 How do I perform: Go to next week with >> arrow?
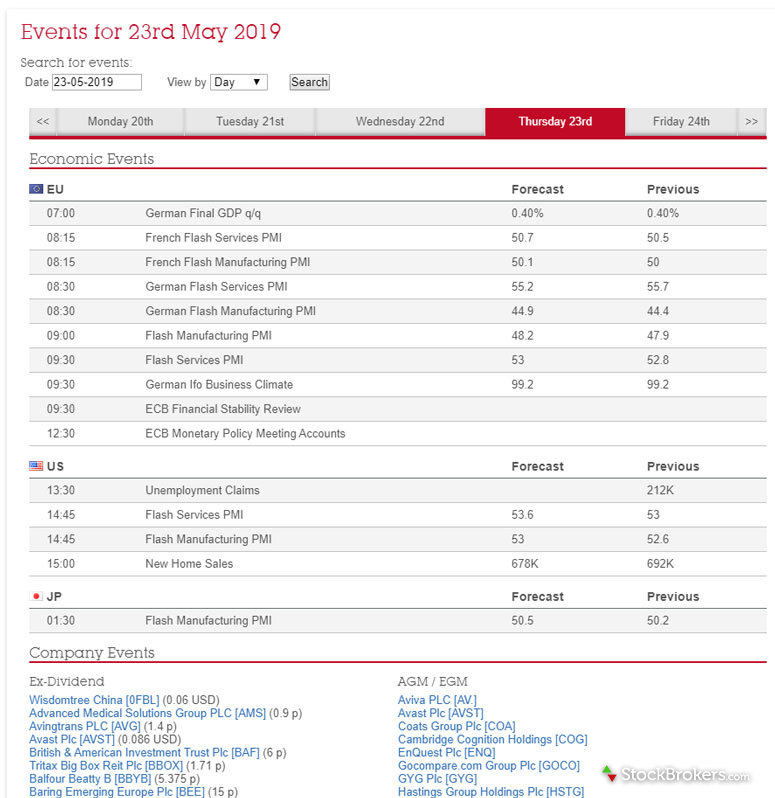coord(752,122)
